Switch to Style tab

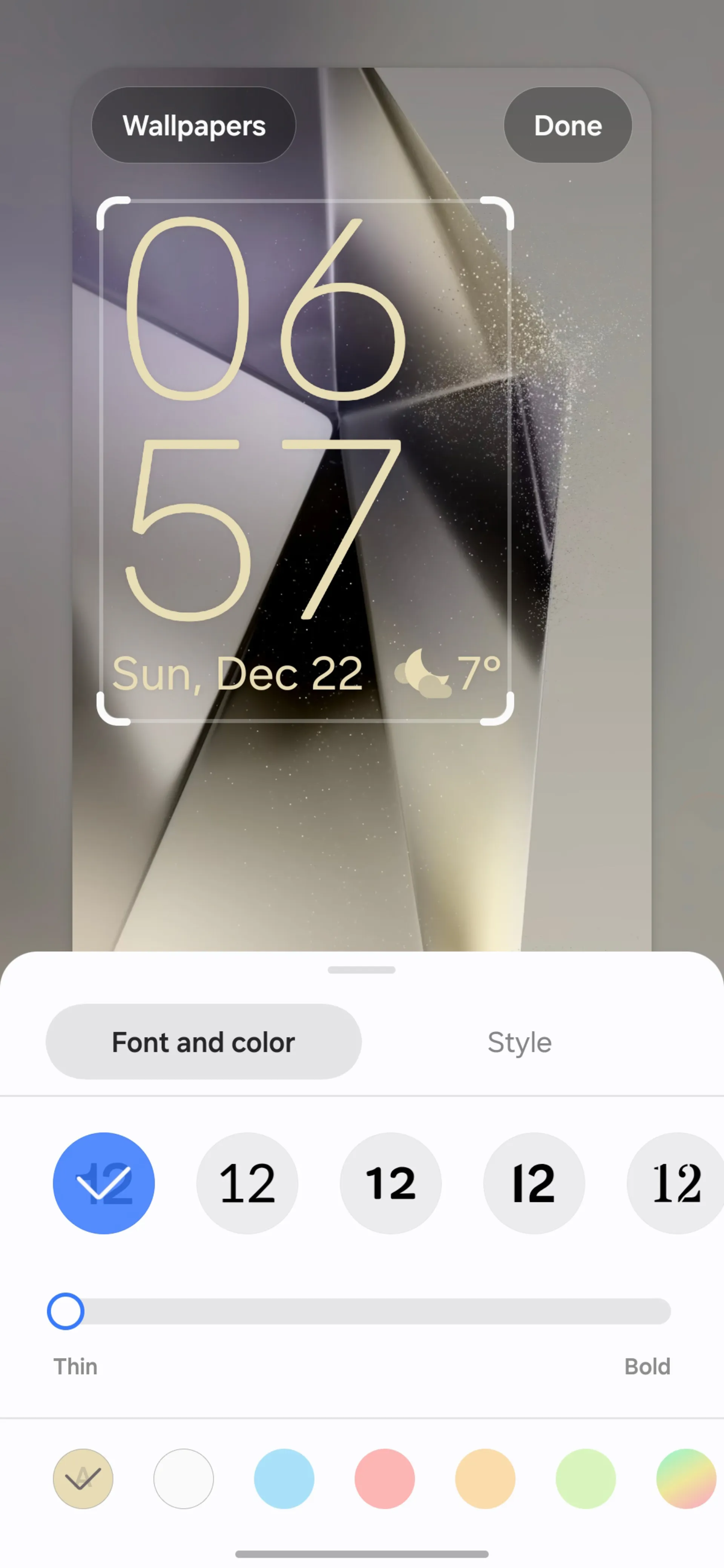point(520,1042)
